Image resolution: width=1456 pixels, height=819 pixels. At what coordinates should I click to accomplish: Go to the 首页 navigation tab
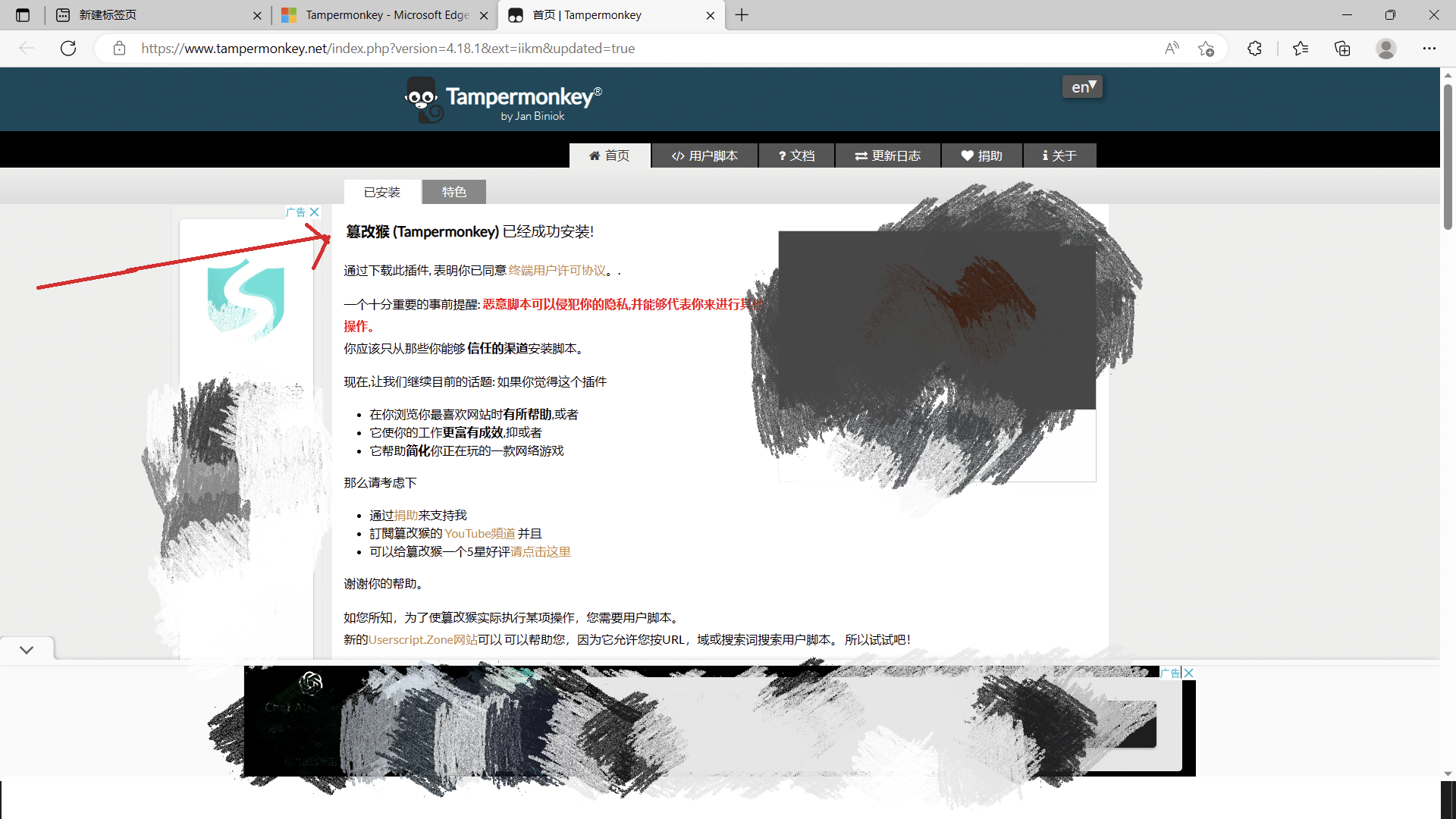pyautogui.click(x=610, y=155)
